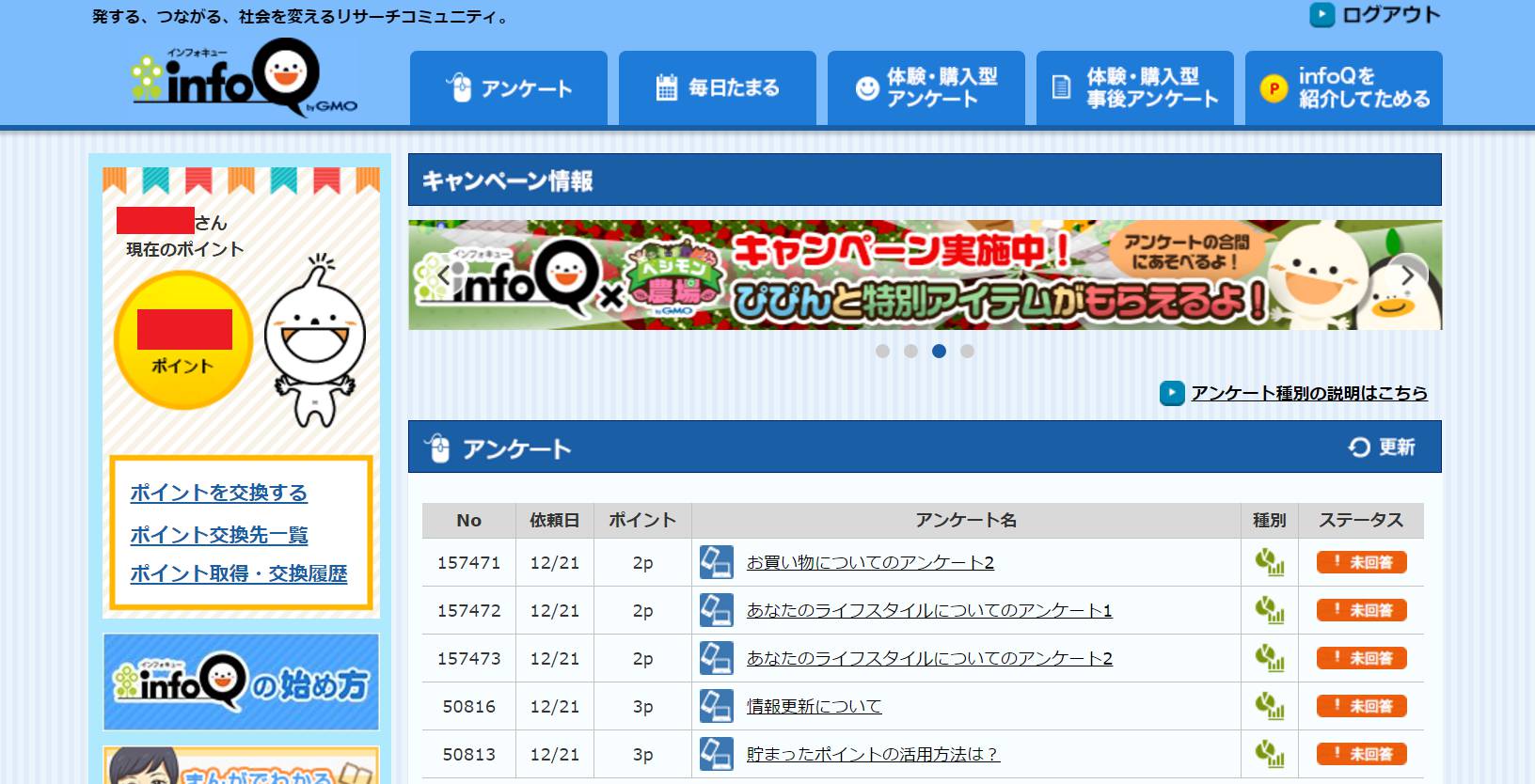Image resolution: width=1535 pixels, height=784 pixels.
Task: Open ポイント交換先一覧 link
Action: [x=219, y=535]
